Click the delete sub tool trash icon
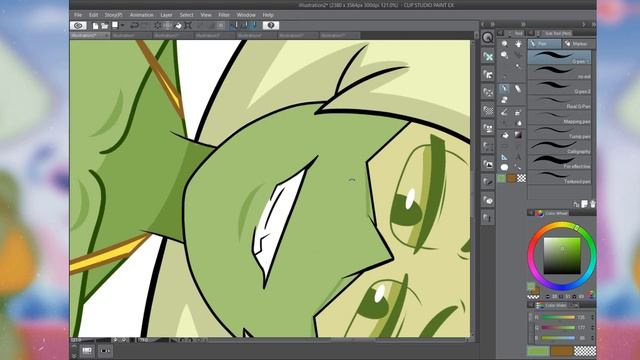The image size is (640, 360). click(x=592, y=204)
